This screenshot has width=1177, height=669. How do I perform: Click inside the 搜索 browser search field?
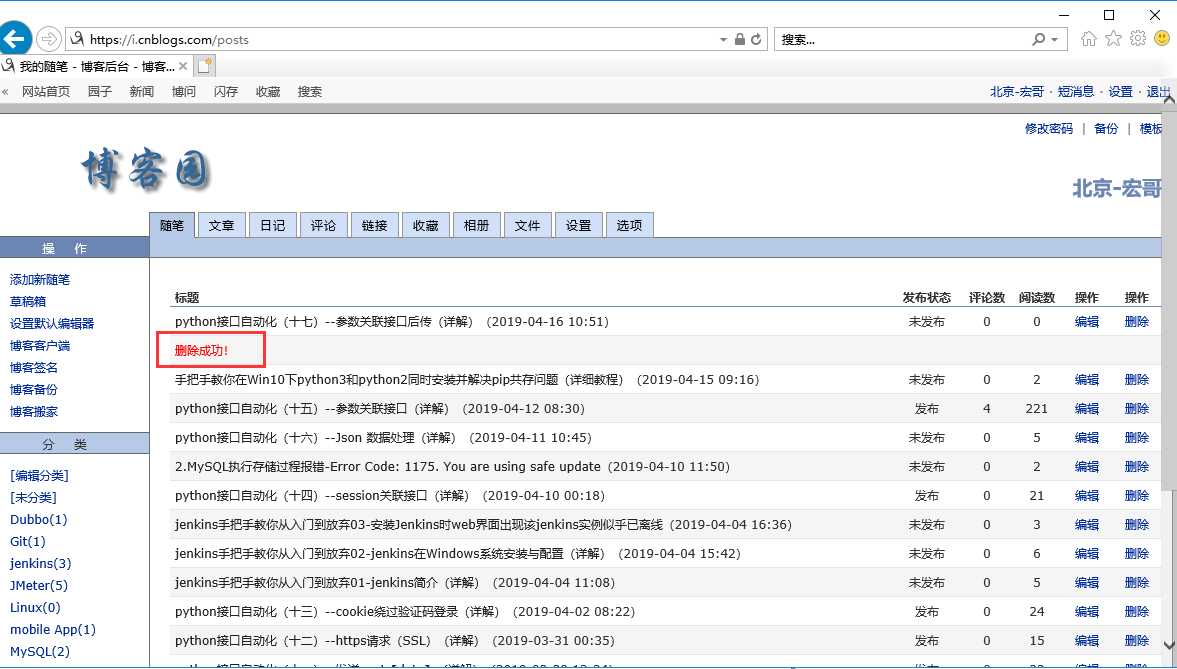pos(903,39)
